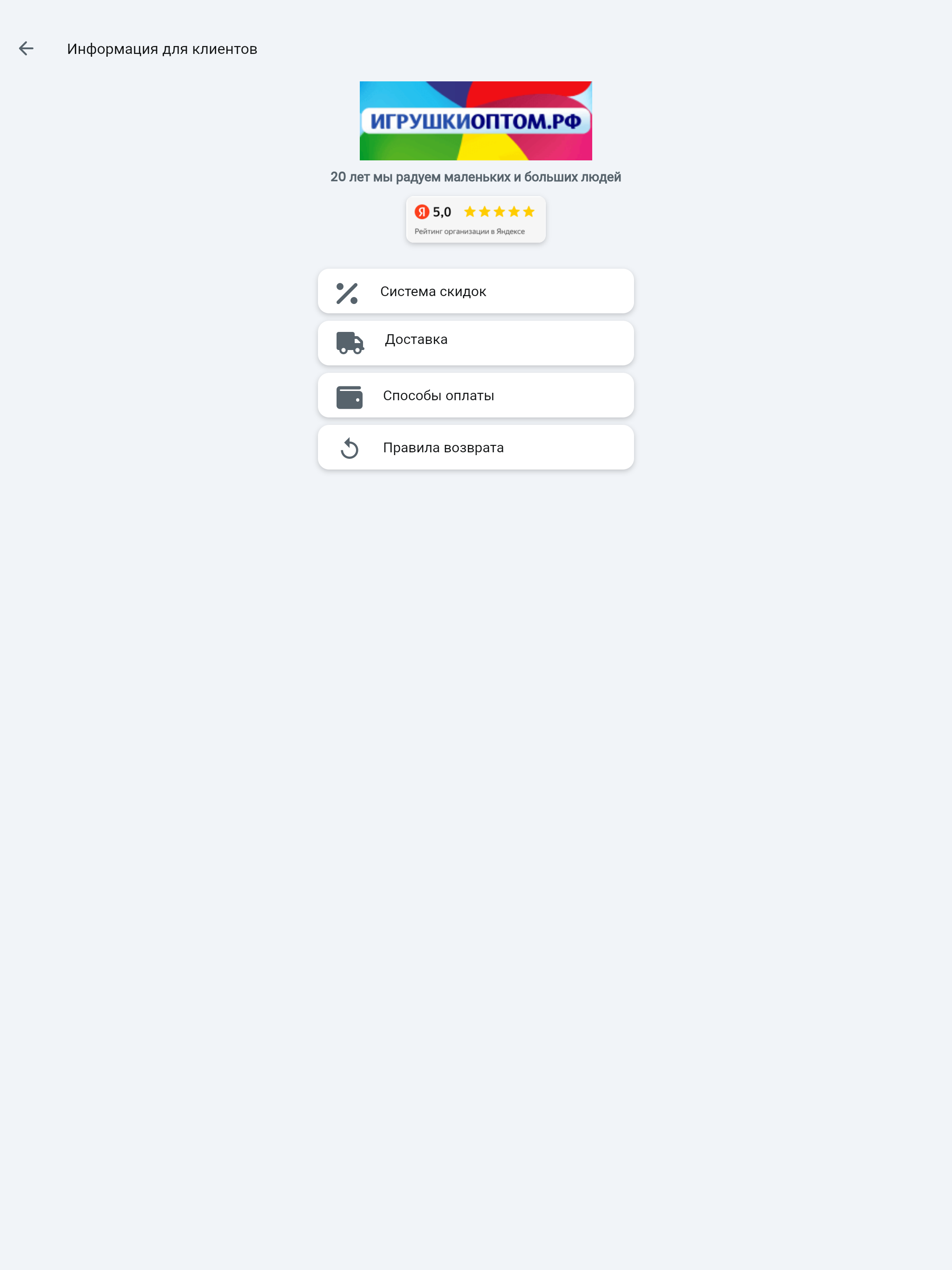Click the wallet payment icon
The image size is (952, 1270).
click(x=349, y=397)
